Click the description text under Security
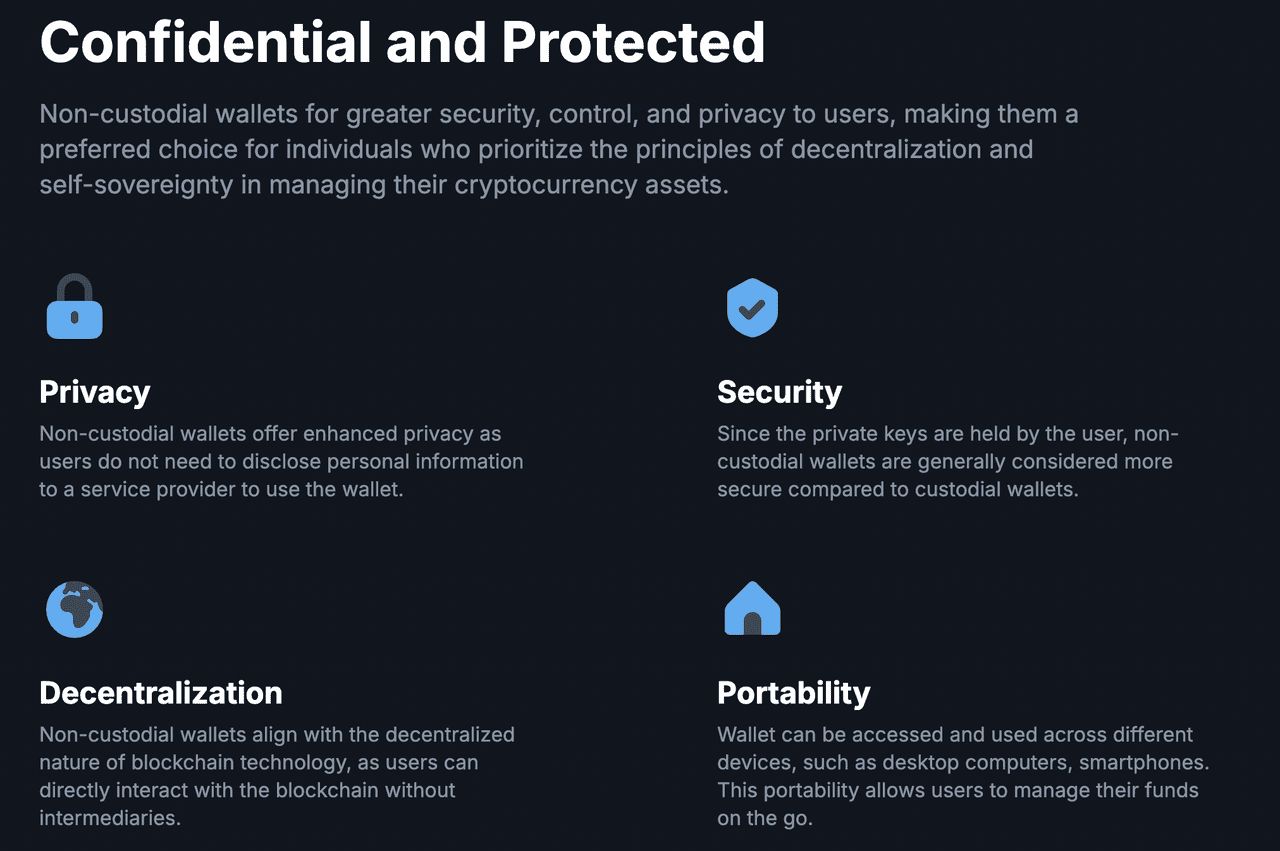 pos(945,462)
